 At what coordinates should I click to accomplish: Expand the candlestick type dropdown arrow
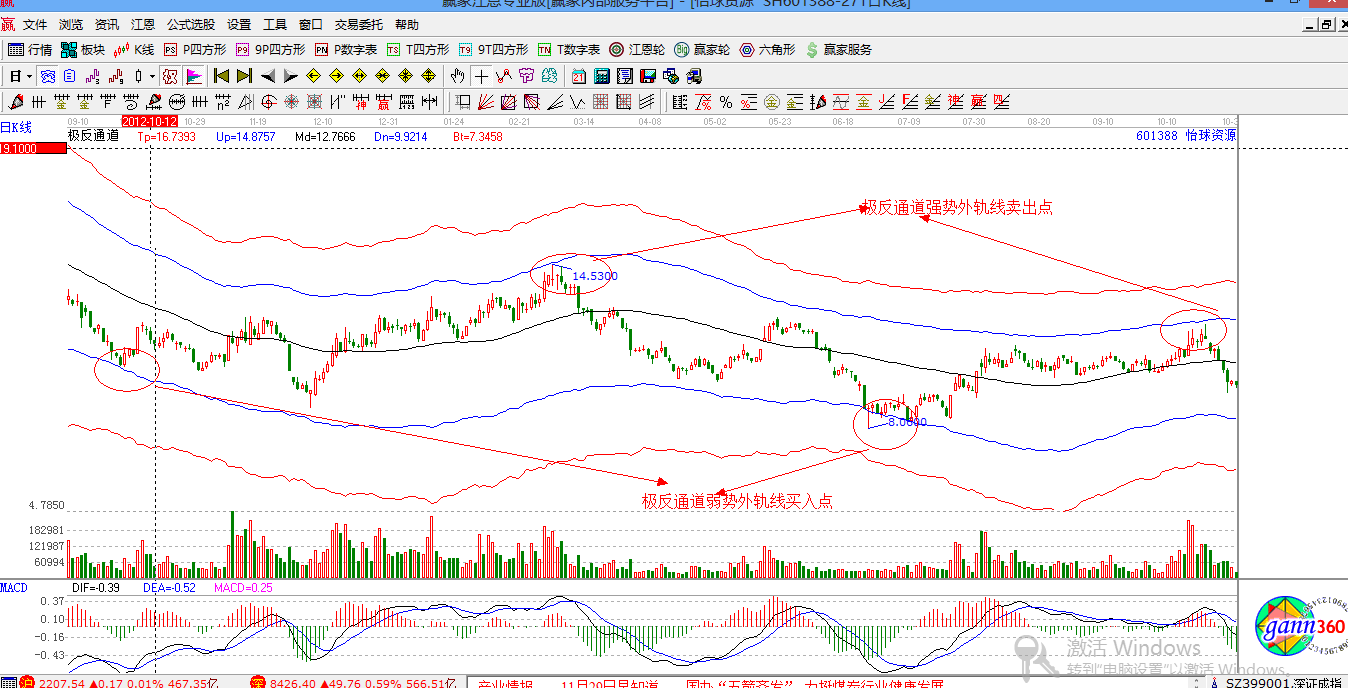[152, 76]
